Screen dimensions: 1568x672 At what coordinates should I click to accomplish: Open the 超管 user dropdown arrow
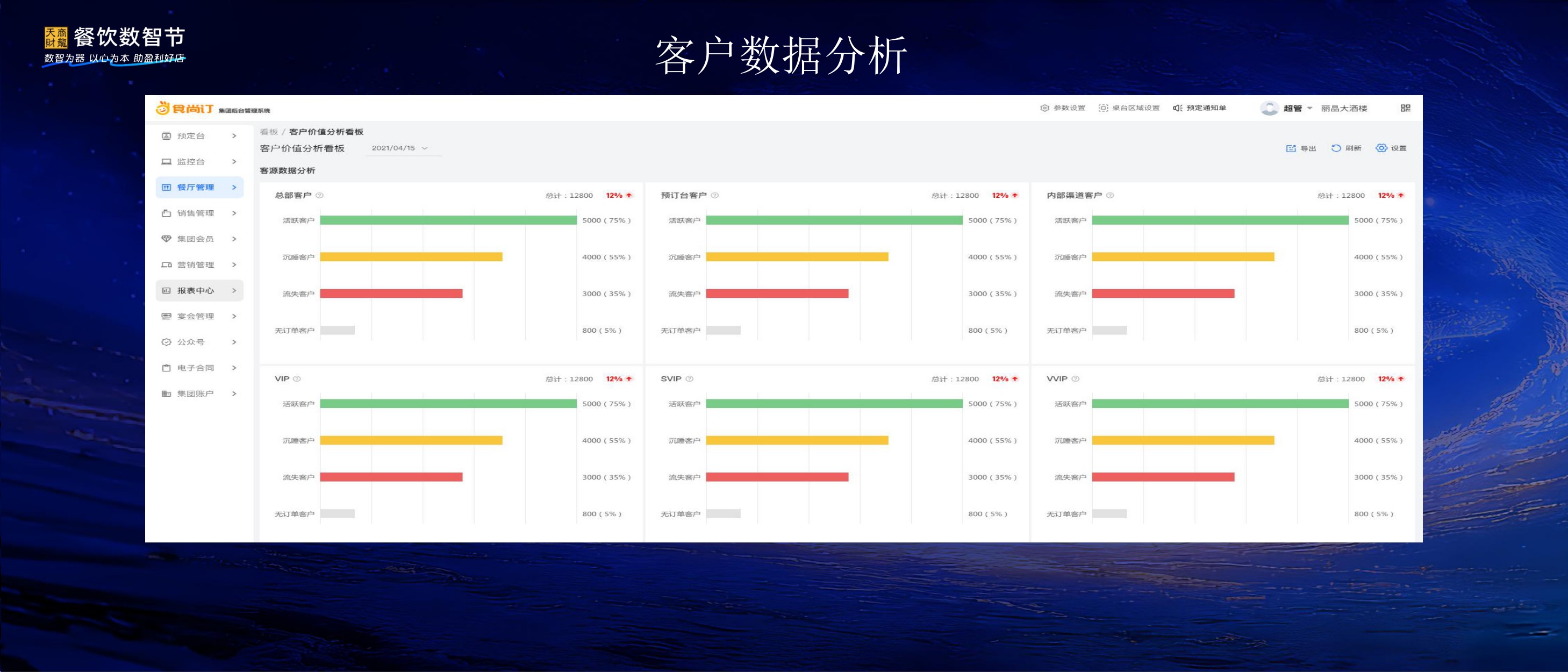click(1309, 108)
